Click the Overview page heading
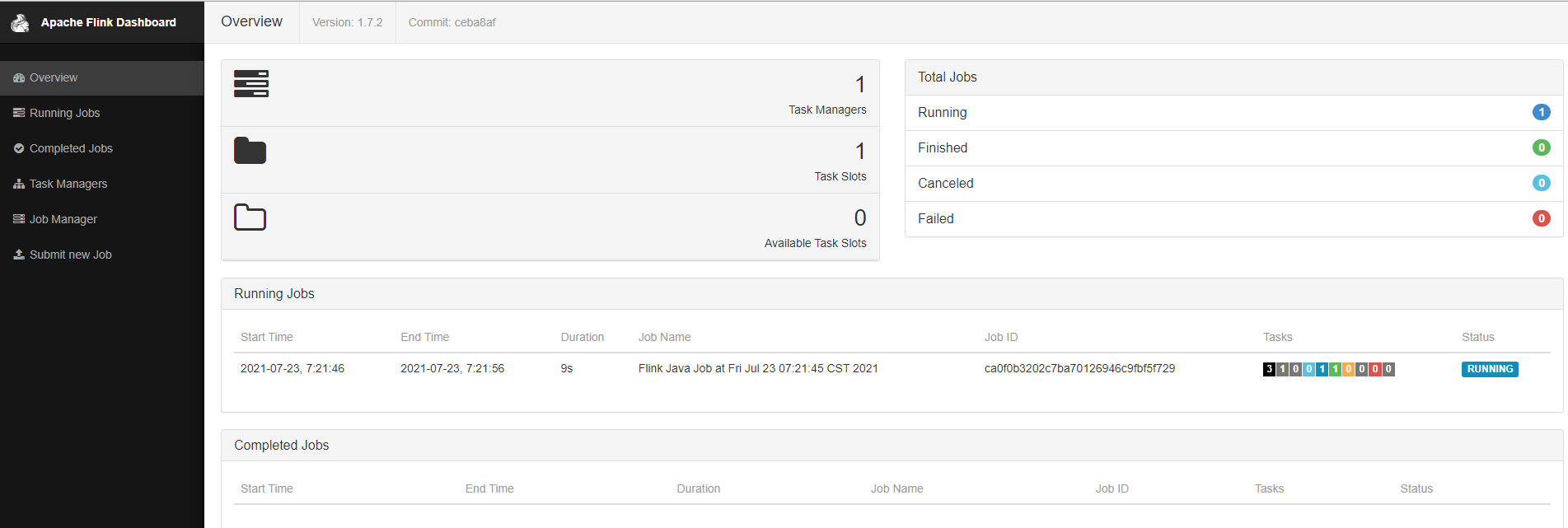Viewport: 1568px width, 528px height. [x=251, y=21]
